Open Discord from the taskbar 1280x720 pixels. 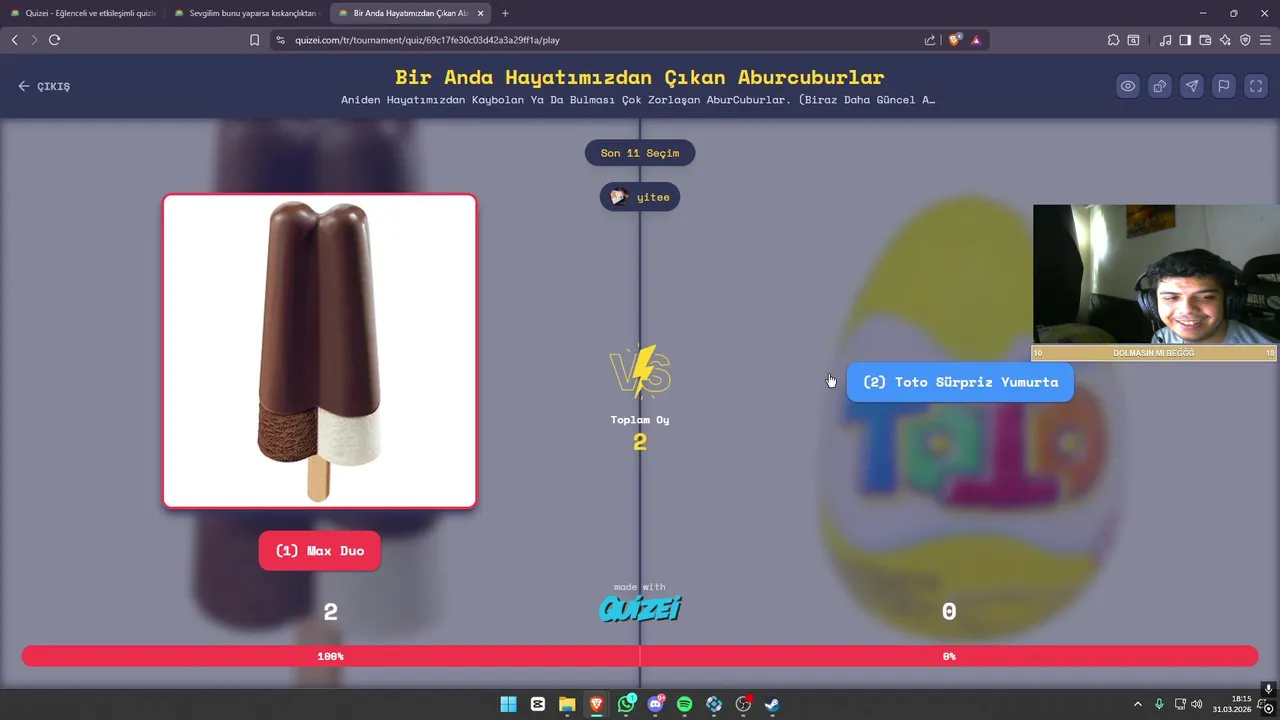pos(656,704)
